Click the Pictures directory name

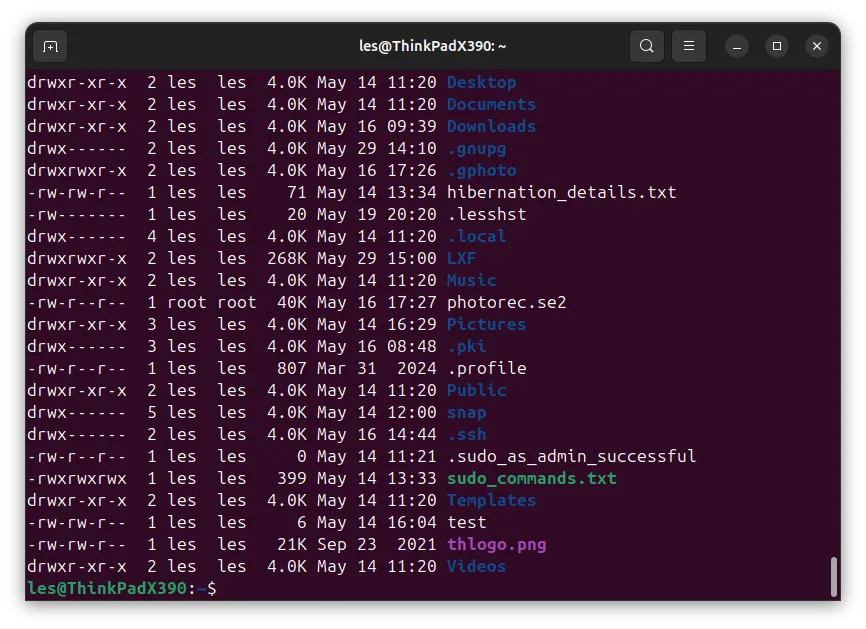pyautogui.click(x=486, y=324)
